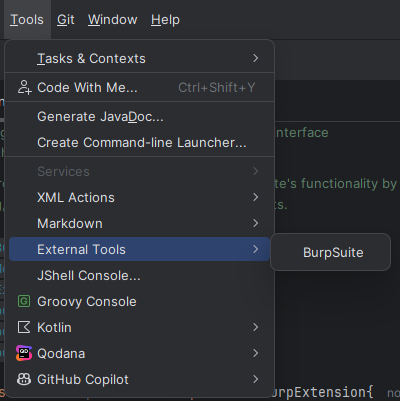Click the Code With Me person icon

pyautogui.click(x=24, y=87)
